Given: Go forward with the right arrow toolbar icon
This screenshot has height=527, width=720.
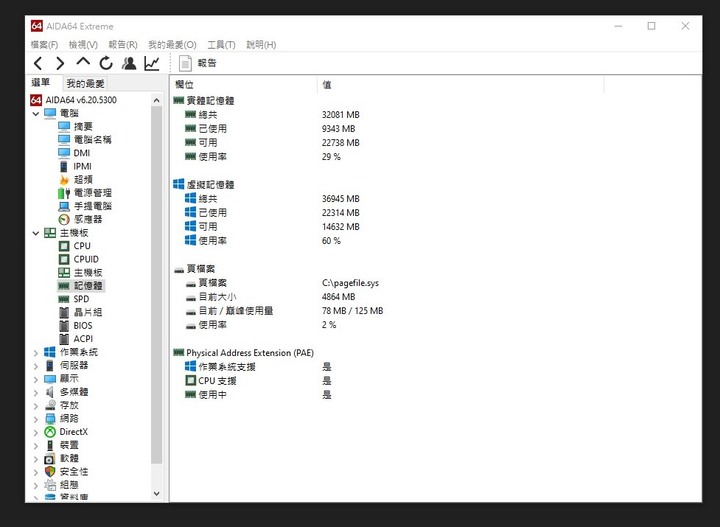Looking at the screenshot, I should pos(60,63).
